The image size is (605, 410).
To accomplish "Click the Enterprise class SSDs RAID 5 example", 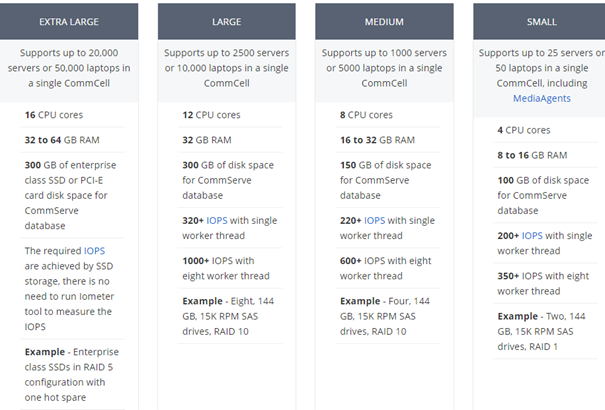I will coord(72,375).
